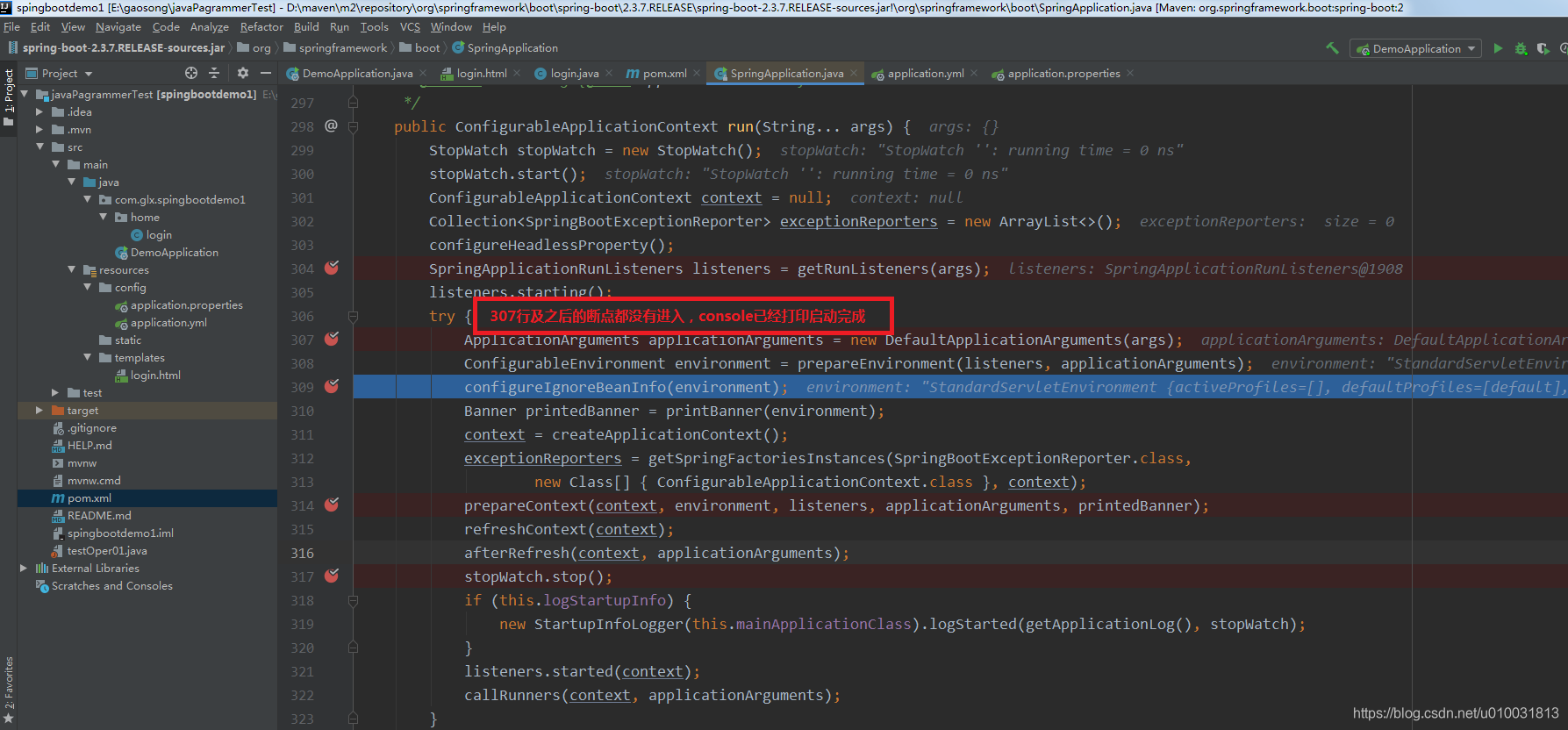1568x730 pixels.
Task: Open Project panel settings gear
Action: pyautogui.click(x=243, y=73)
